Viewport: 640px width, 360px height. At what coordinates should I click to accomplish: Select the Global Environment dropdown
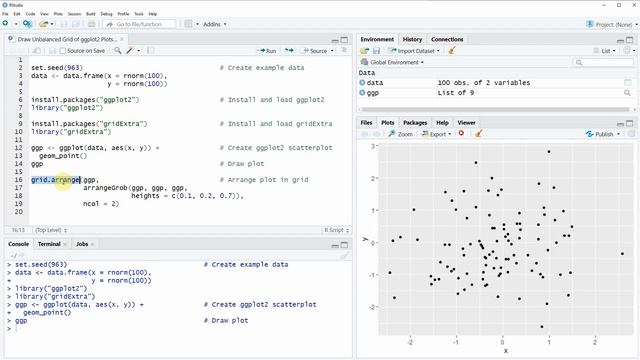coord(392,62)
